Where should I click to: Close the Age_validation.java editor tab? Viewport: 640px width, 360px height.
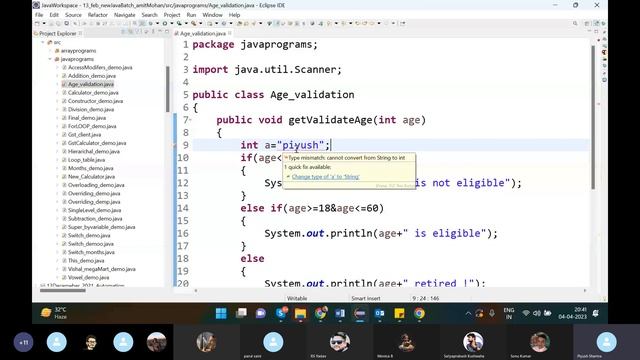click(x=230, y=33)
